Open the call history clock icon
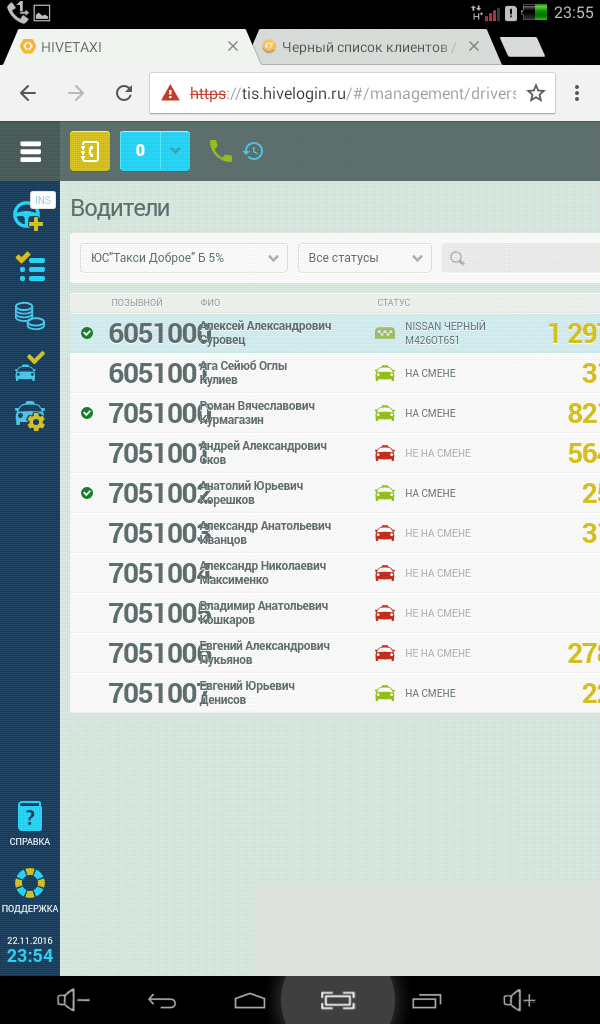The height and width of the screenshot is (1024, 600). pyautogui.click(x=253, y=151)
